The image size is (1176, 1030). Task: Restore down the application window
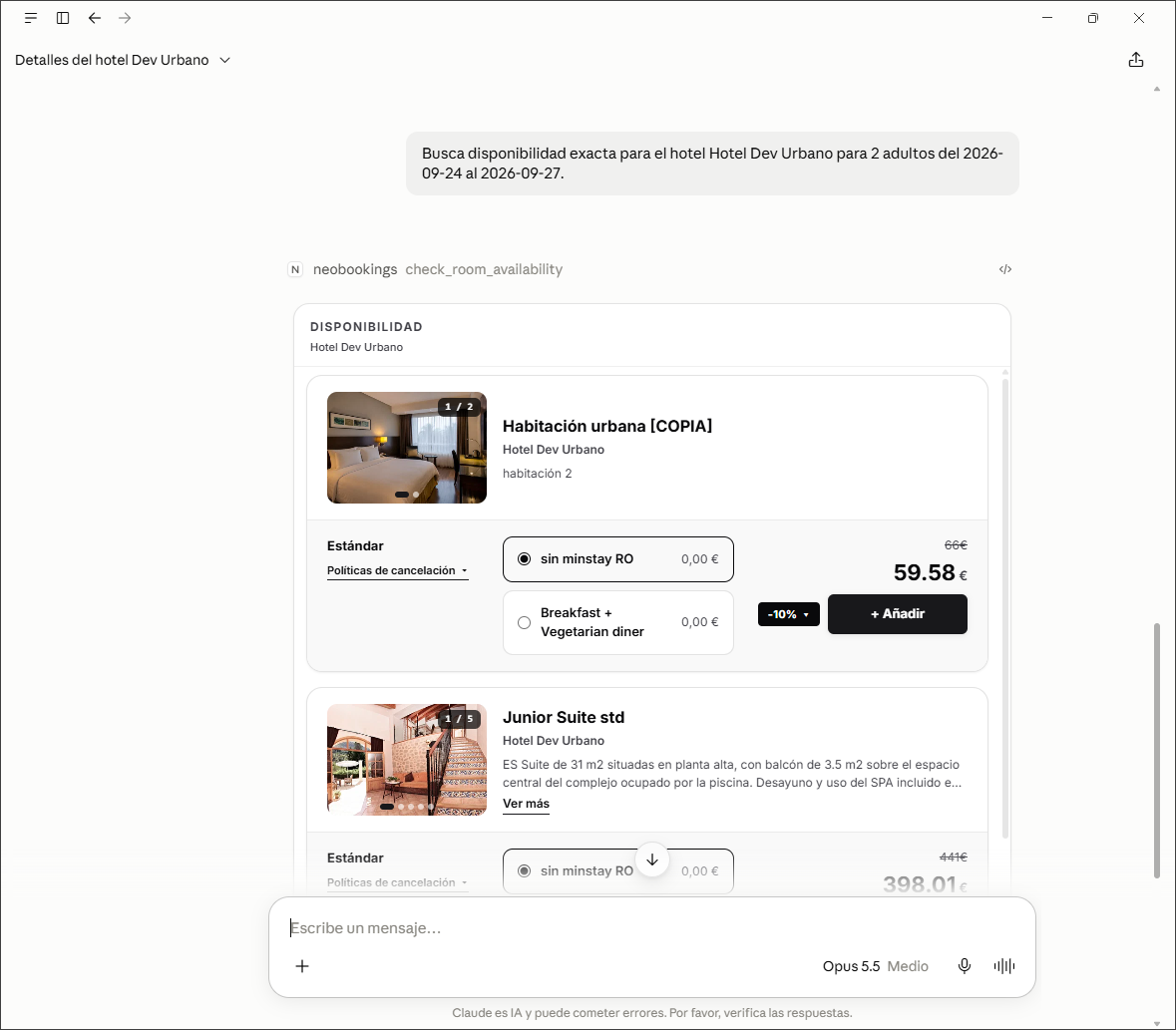click(x=1093, y=18)
